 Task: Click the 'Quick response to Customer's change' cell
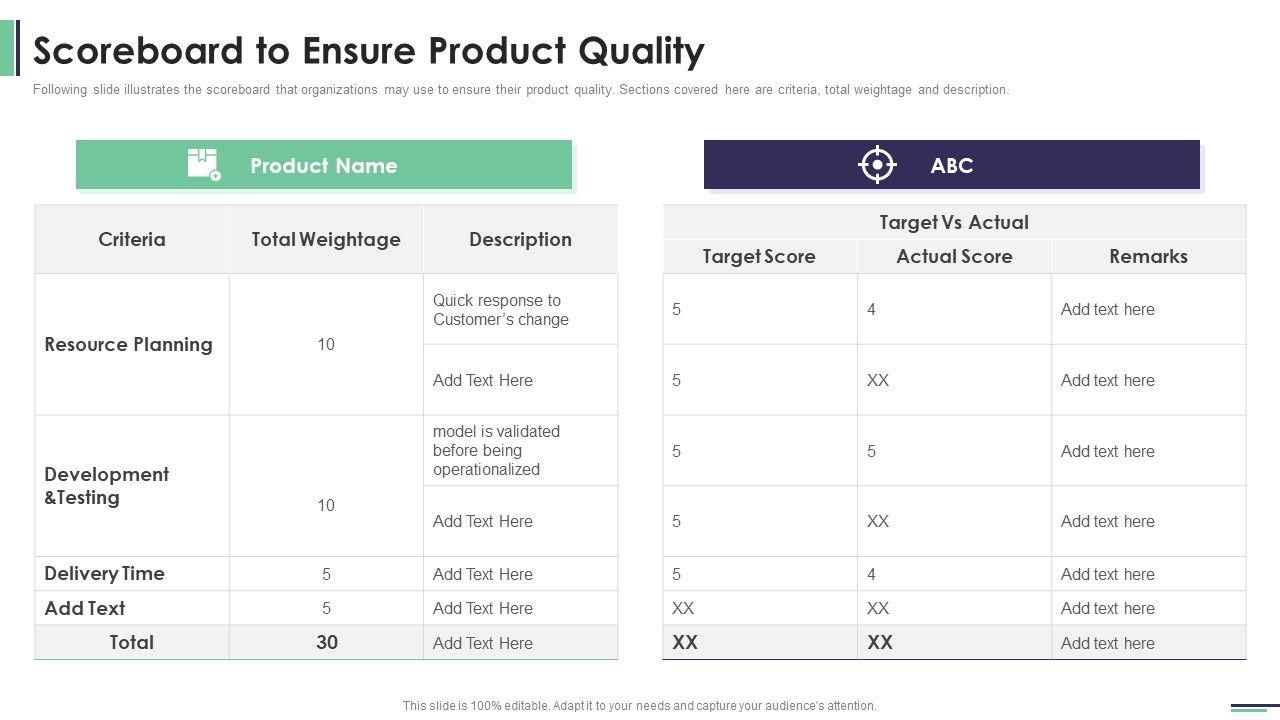(x=501, y=310)
